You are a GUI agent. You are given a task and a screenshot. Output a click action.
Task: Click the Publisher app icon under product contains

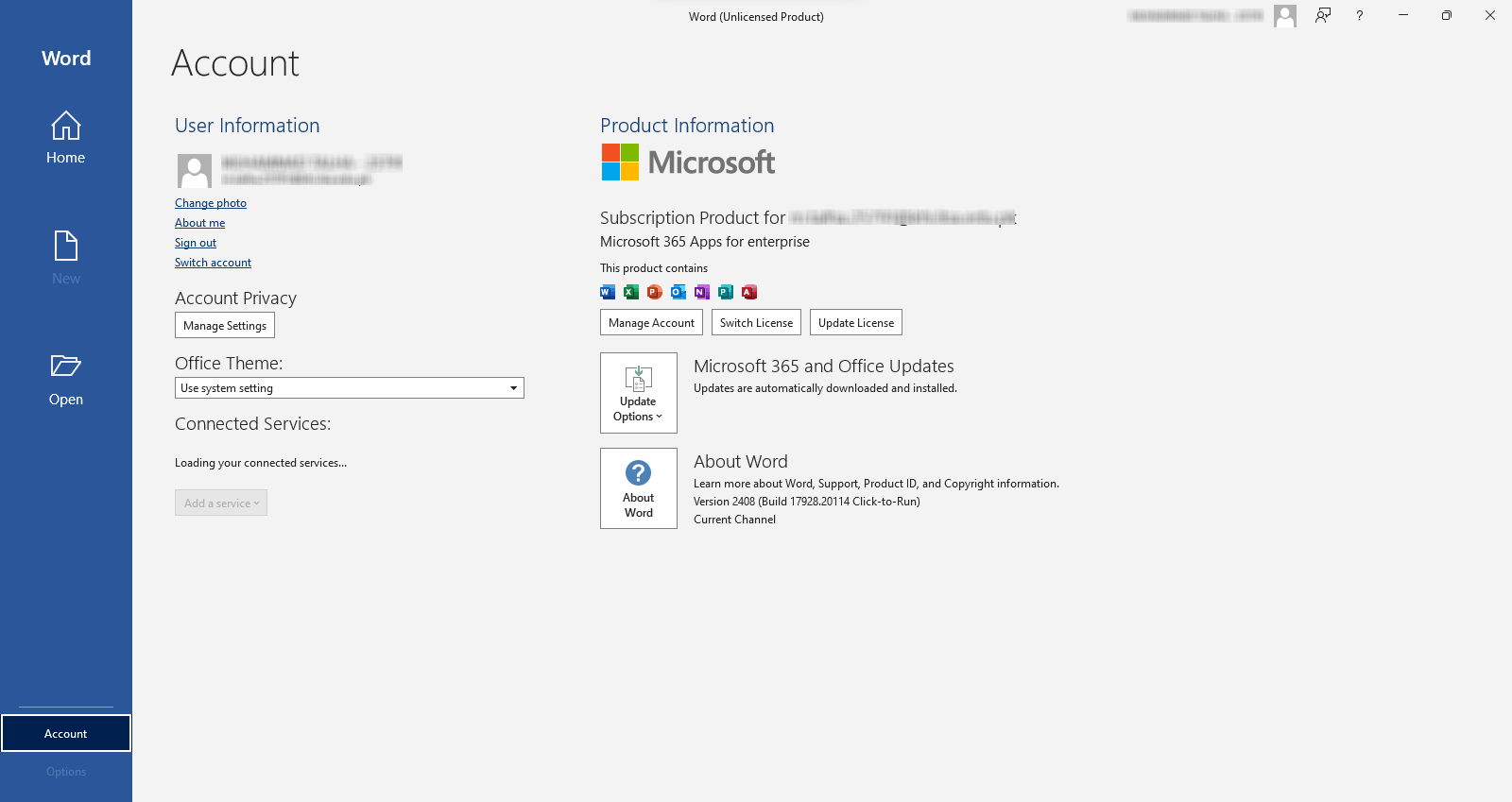[x=726, y=292]
